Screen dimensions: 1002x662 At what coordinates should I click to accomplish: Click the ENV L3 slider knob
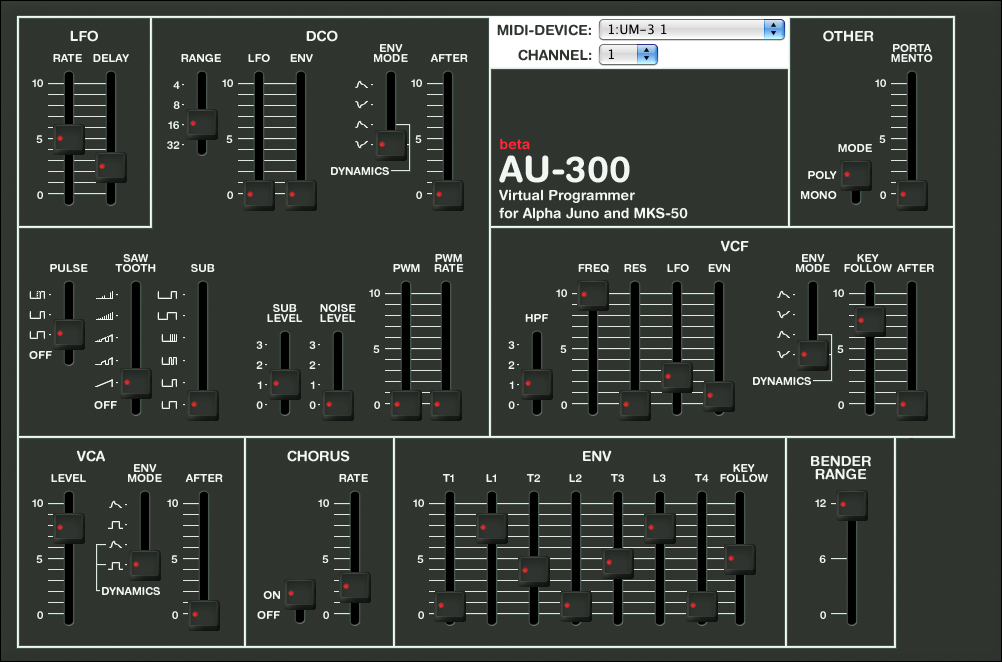coord(660,528)
